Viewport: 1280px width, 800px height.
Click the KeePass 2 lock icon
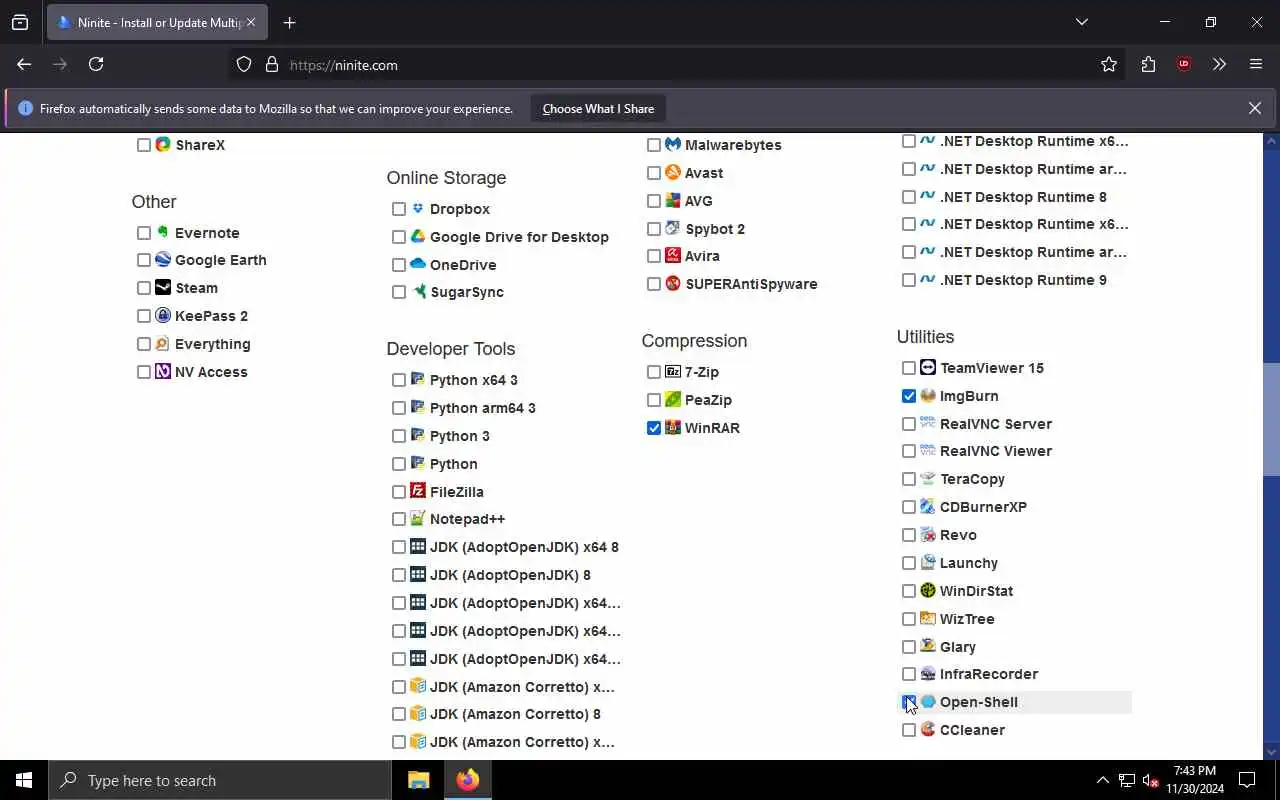[x=163, y=316]
